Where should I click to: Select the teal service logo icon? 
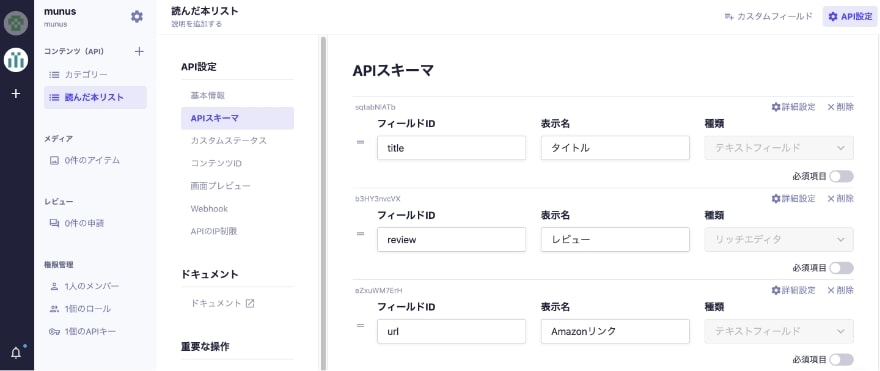click(16, 59)
